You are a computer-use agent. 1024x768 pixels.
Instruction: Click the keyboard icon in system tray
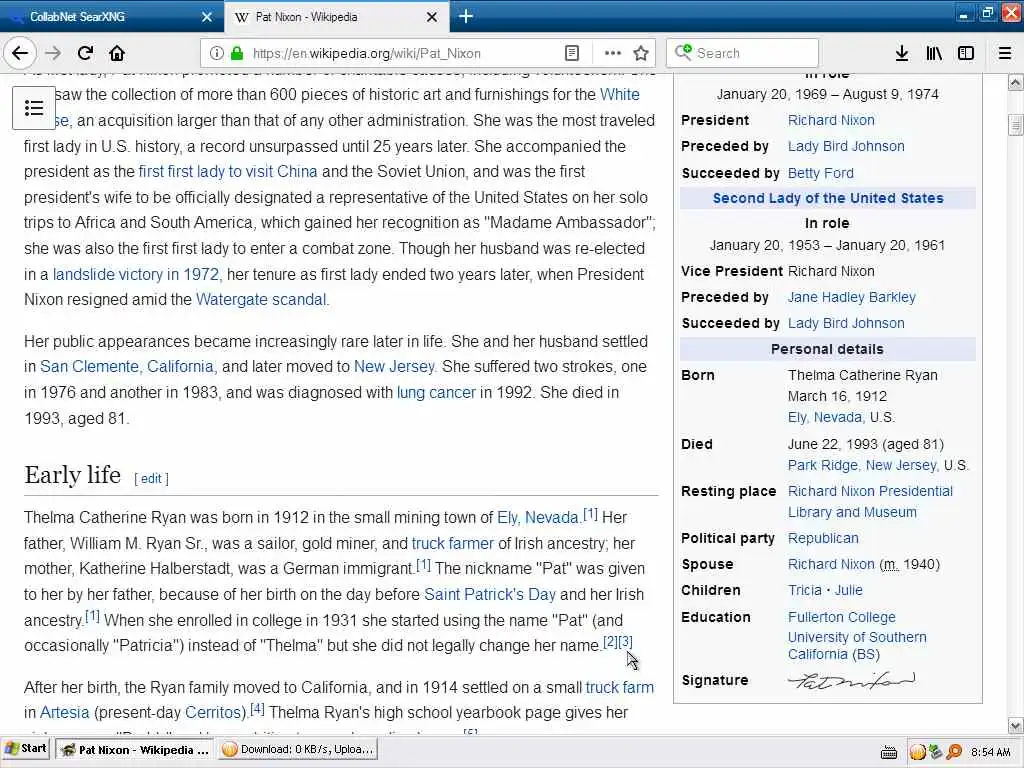(x=889, y=752)
